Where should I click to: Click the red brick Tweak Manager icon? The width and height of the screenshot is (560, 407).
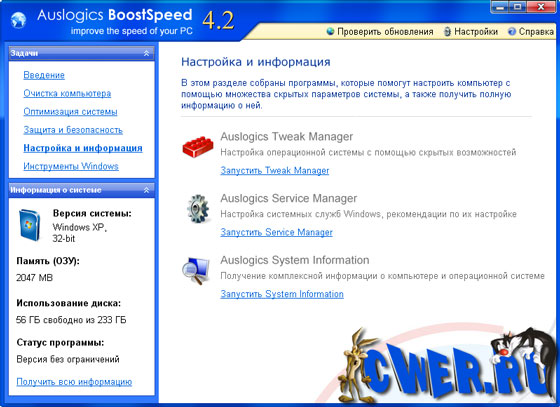(198, 146)
